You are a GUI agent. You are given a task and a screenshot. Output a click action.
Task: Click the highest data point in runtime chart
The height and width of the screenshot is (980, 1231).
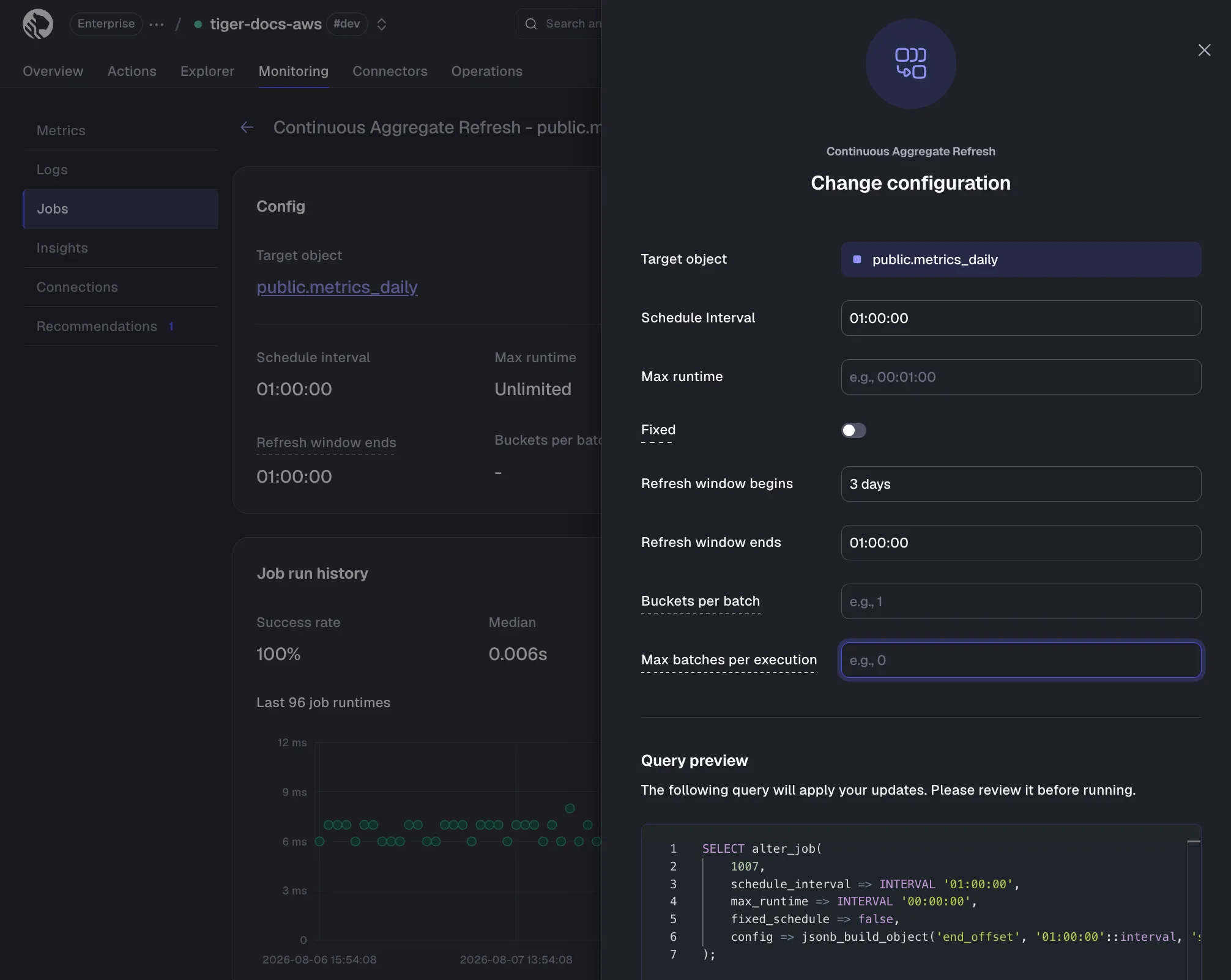(x=570, y=808)
